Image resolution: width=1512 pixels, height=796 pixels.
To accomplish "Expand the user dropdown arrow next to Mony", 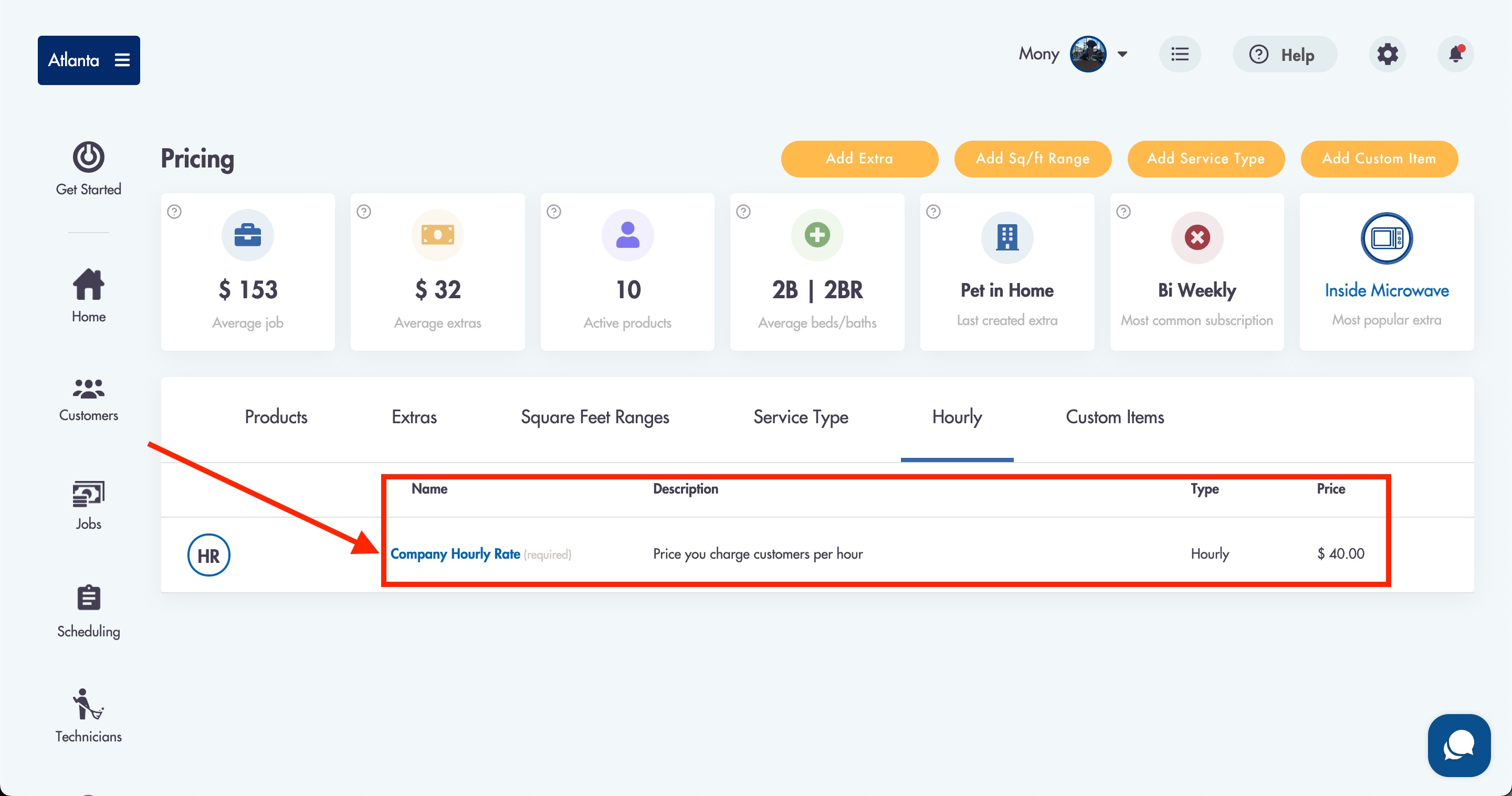I will click(1122, 54).
